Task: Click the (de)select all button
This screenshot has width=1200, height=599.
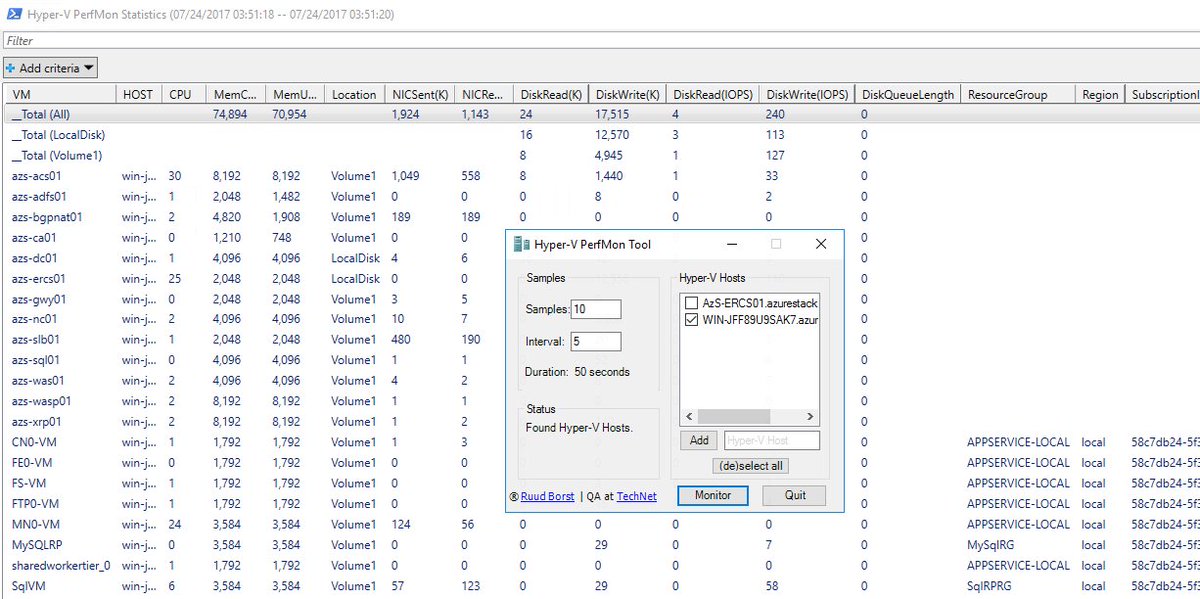Action: point(750,466)
